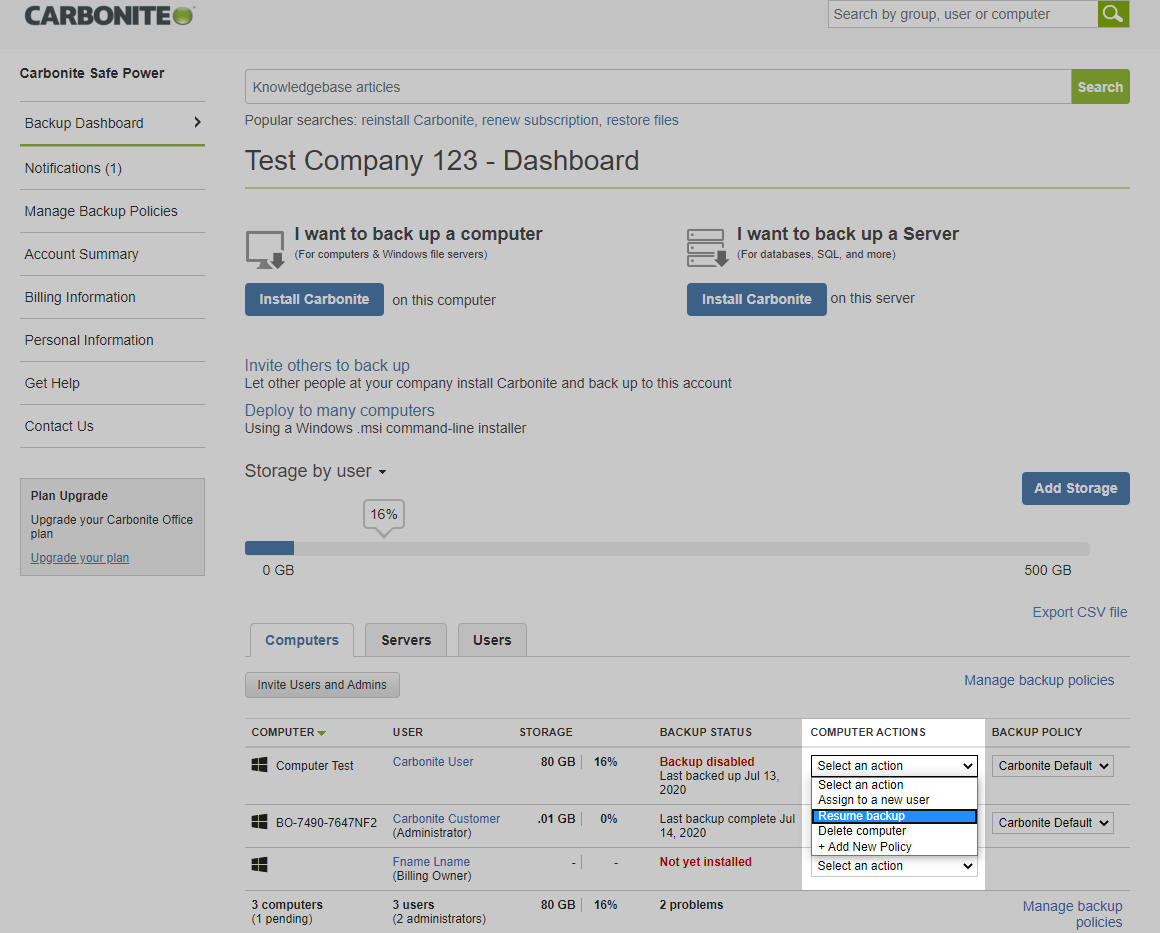Viewport: 1160px width, 933px height.
Task: Click Windows icon beside Computer Test
Action: [259, 765]
